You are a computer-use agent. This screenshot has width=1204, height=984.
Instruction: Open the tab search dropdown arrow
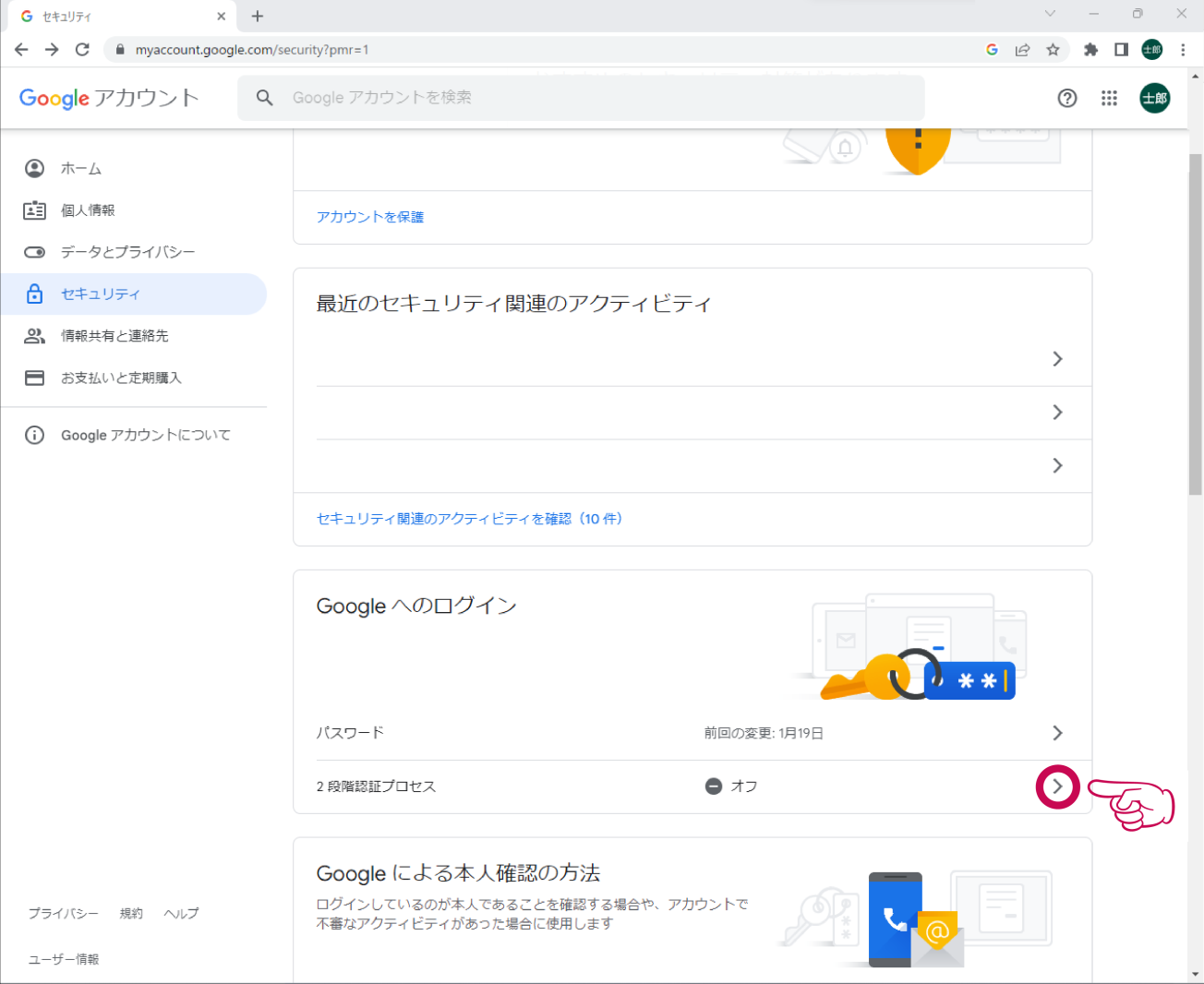point(1050,14)
